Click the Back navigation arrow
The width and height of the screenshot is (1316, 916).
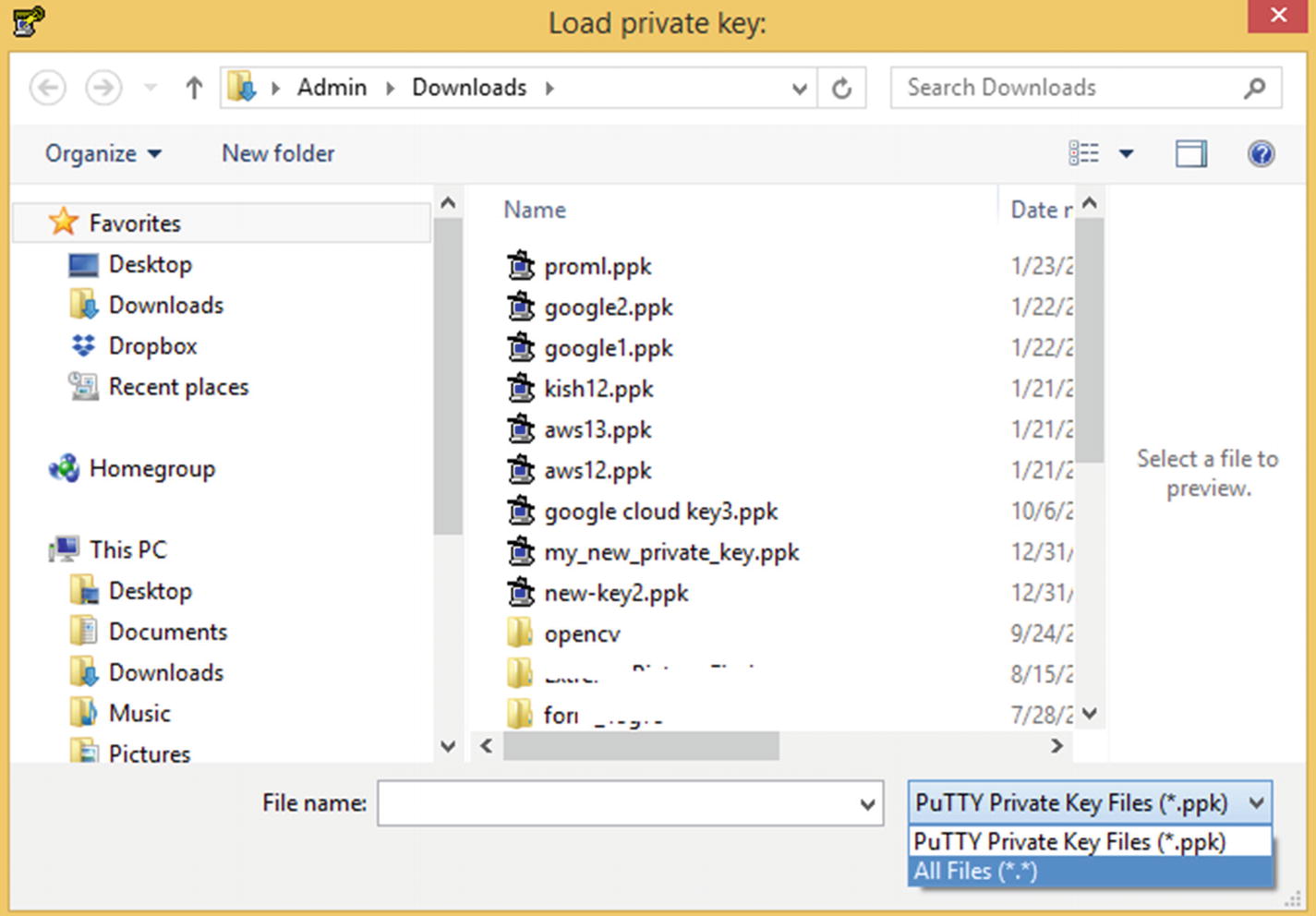[48, 88]
